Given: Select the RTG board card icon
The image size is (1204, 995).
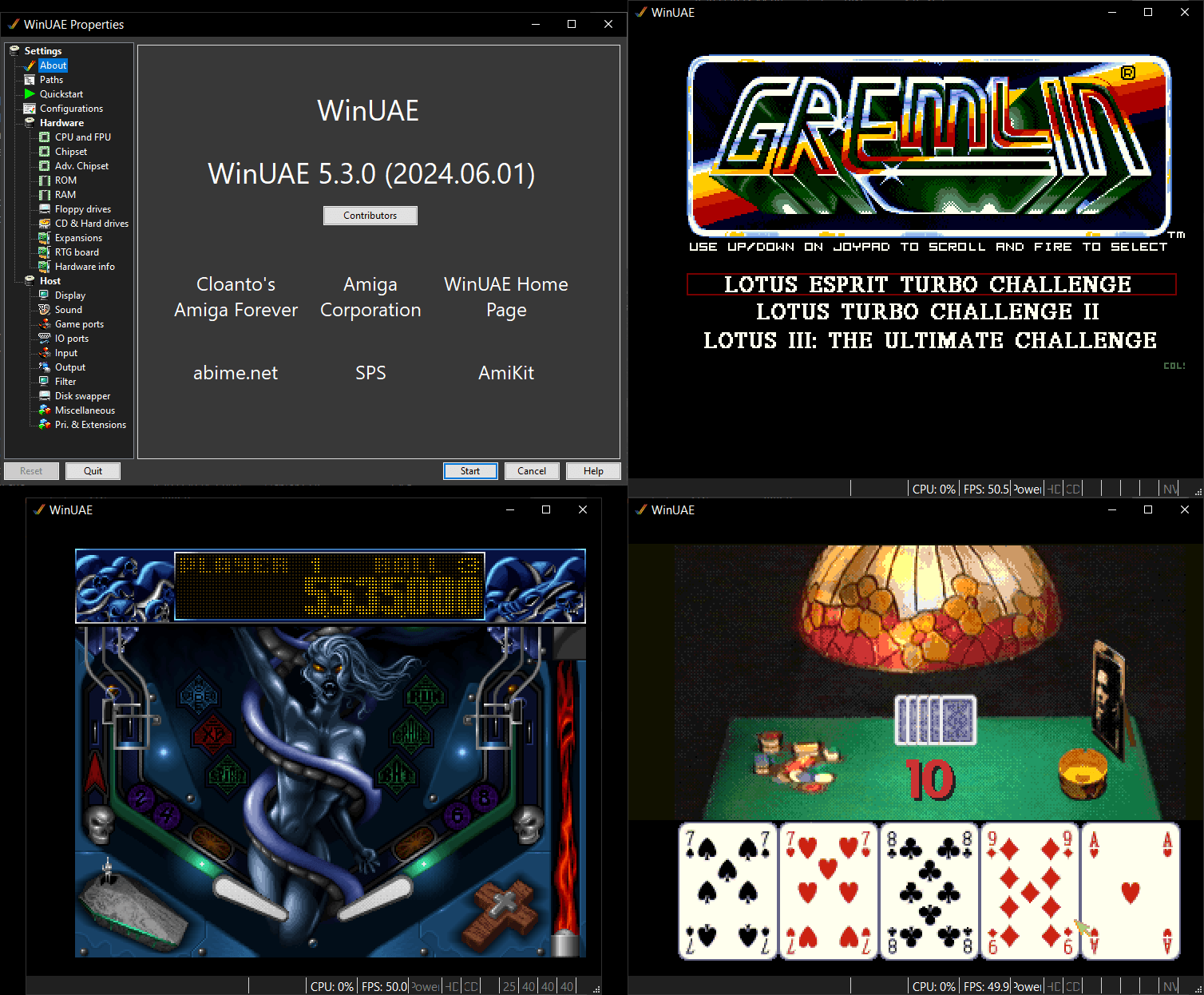Looking at the screenshot, I should coord(45,252).
